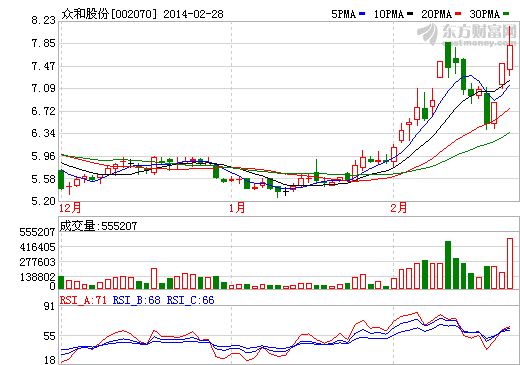
Task: Click the 7.47 price axis label
Action: coord(43,66)
